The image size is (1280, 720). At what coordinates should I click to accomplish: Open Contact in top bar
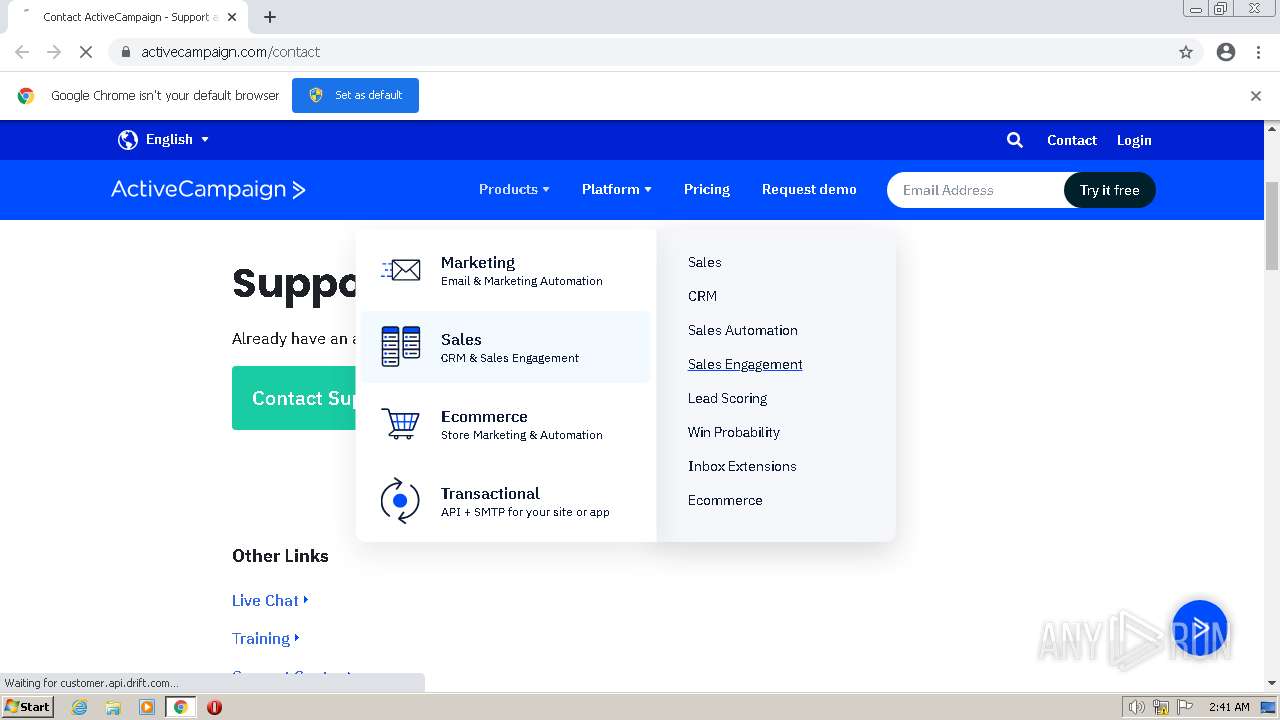coord(1072,140)
